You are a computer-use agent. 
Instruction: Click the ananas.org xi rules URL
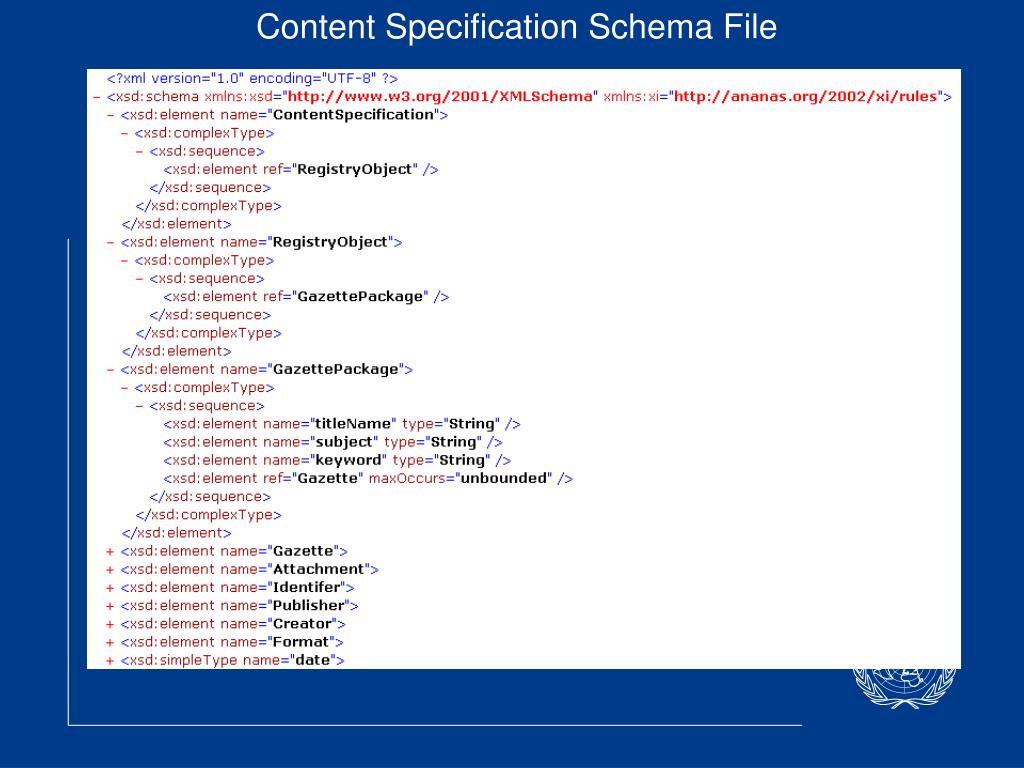[x=805, y=97]
